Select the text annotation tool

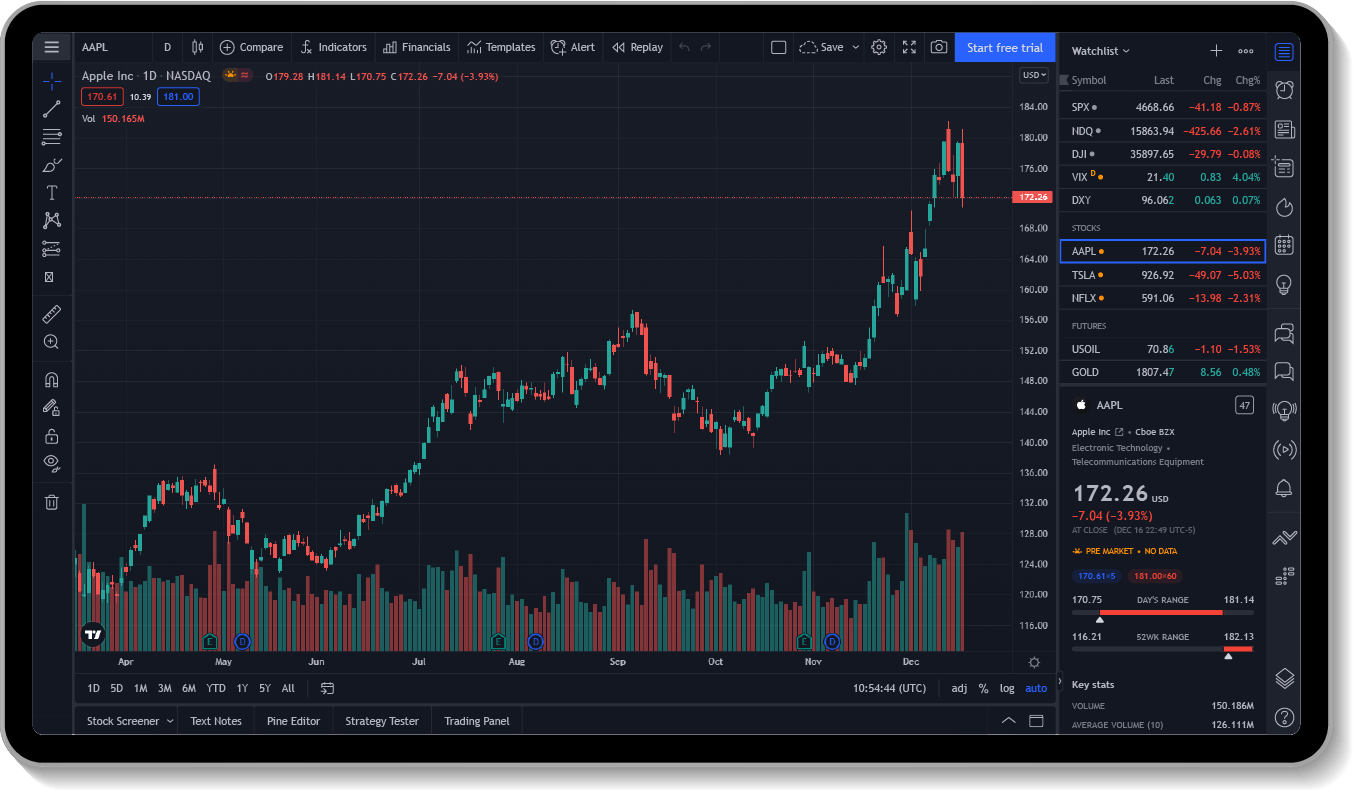click(x=52, y=193)
